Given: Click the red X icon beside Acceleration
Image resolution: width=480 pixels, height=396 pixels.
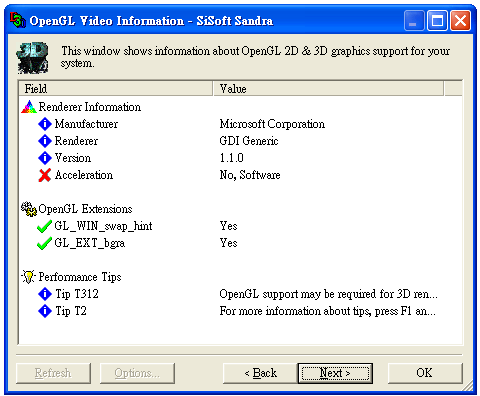Looking at the screenshot, I should 45,175.
